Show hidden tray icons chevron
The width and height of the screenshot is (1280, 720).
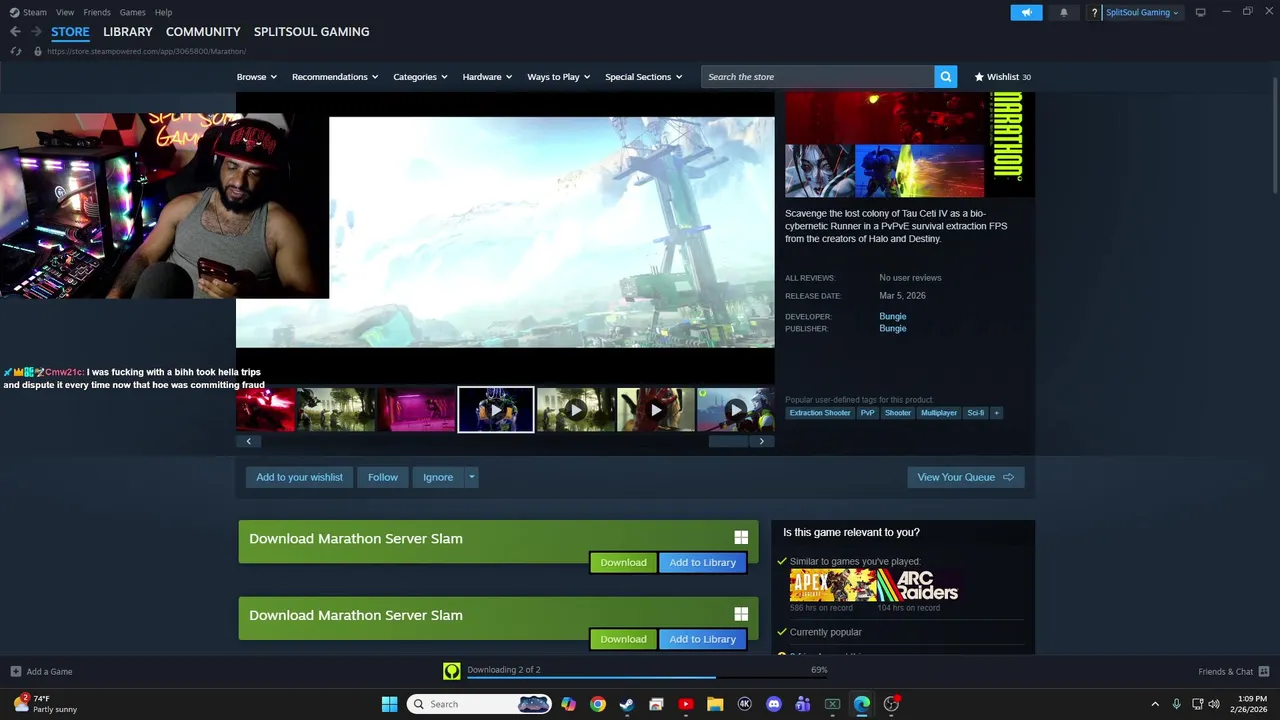click(1155, 704)
